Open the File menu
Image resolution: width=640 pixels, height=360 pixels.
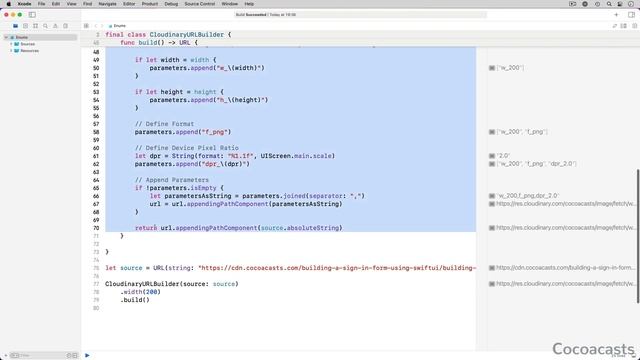(42, 4)
